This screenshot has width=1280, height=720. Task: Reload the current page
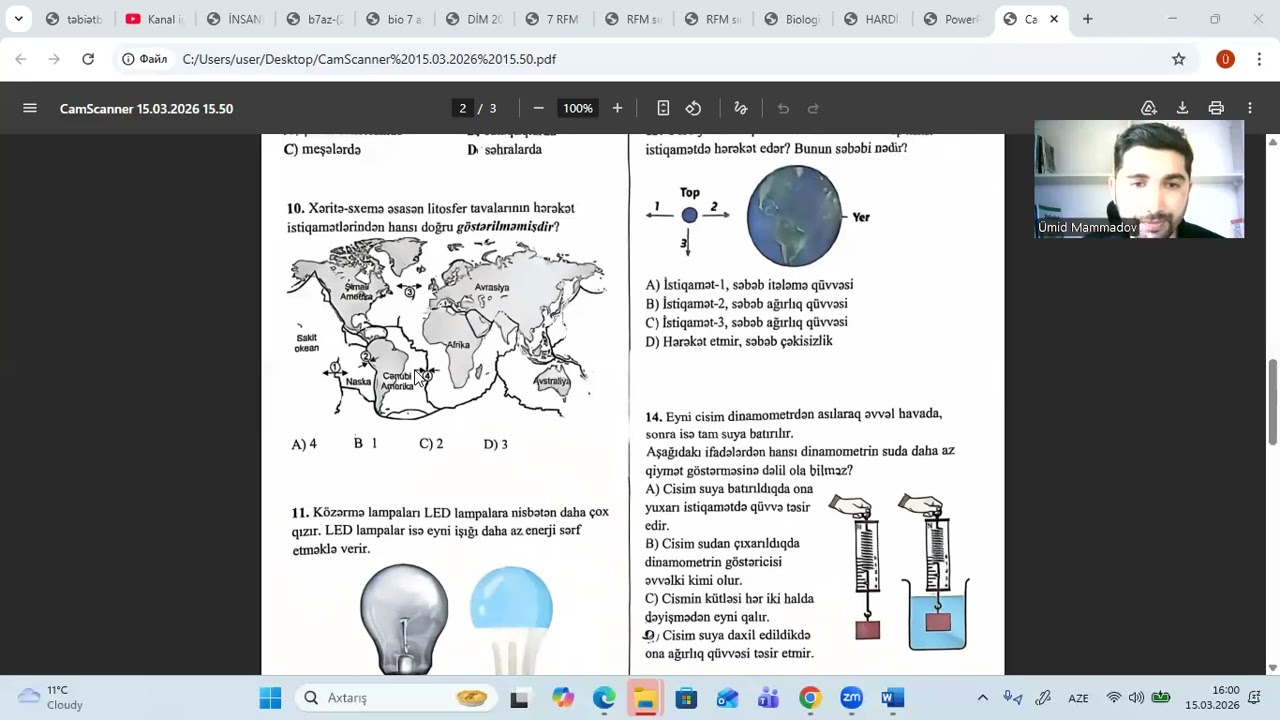pyautogui.click(x=88, y=59)
